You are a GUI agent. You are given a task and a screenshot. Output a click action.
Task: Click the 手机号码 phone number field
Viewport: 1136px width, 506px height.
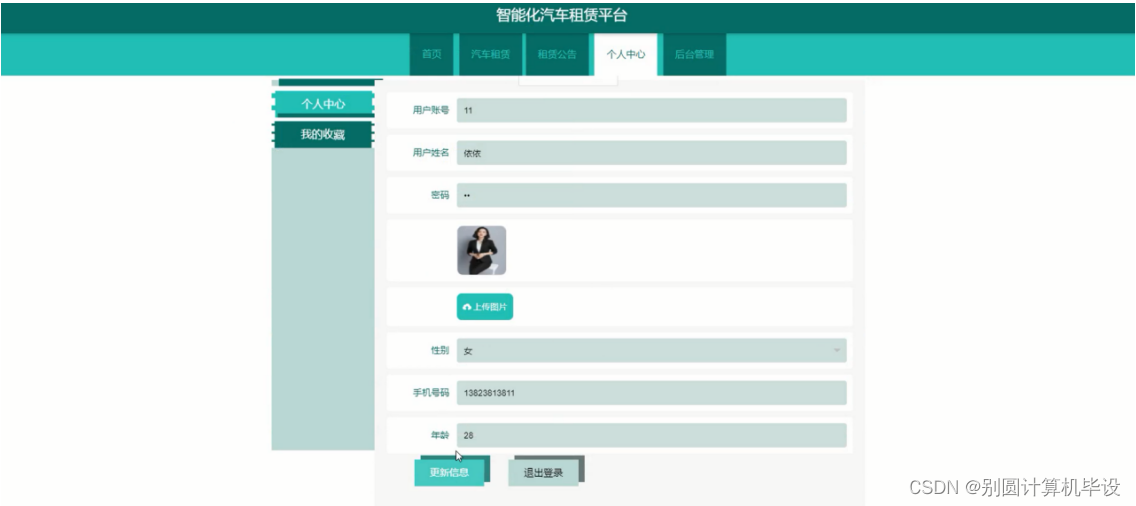click(x=651, y=393)
